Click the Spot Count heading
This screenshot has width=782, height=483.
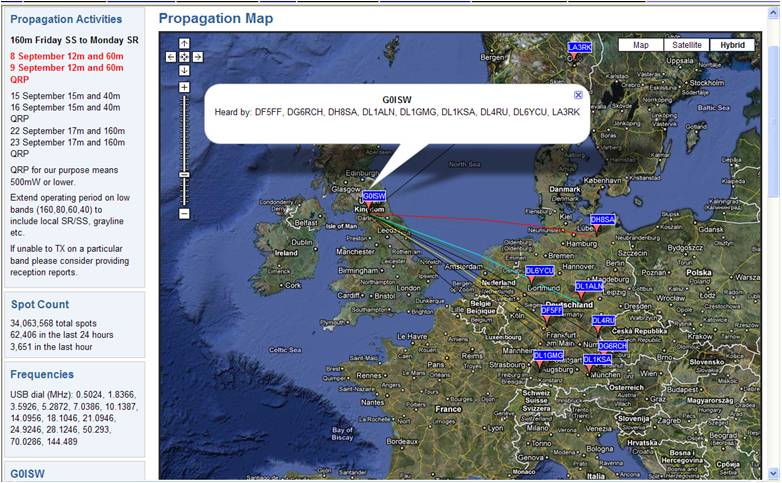40,304
